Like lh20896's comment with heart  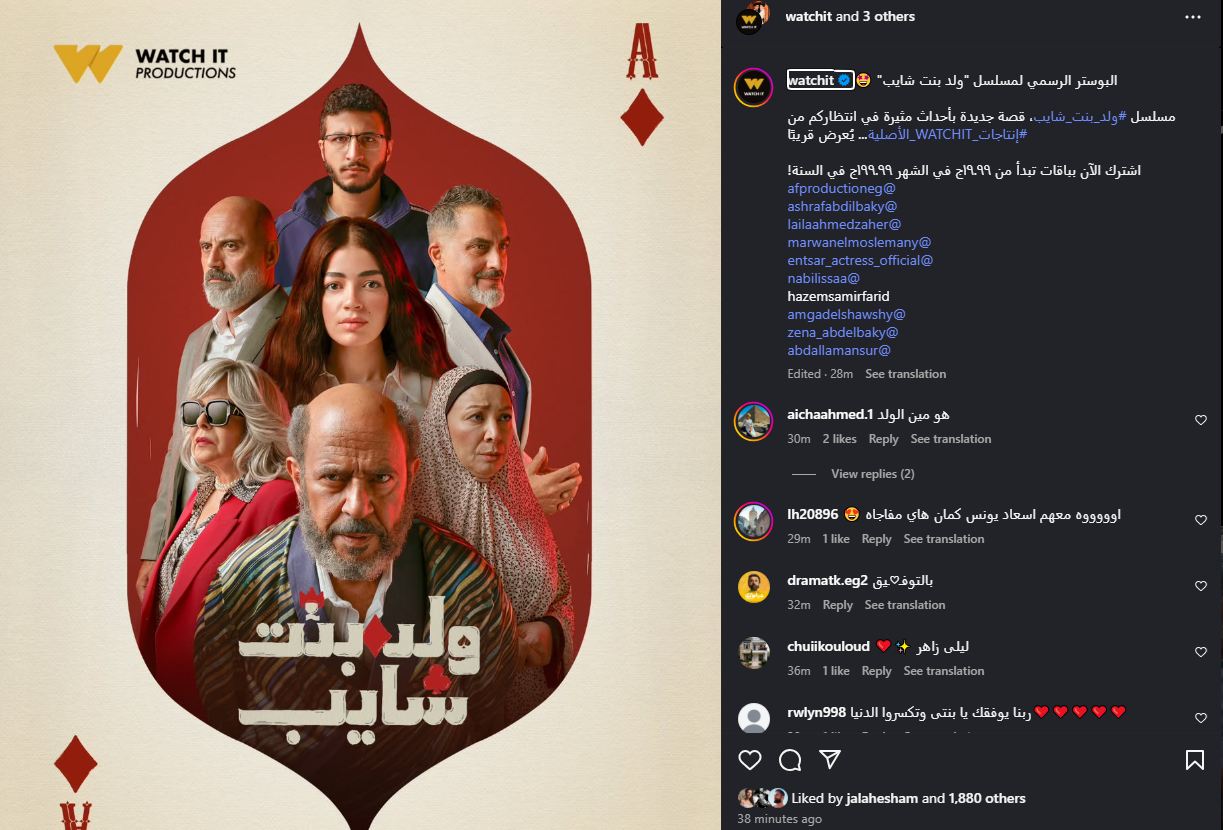[x=1201, y=520]
